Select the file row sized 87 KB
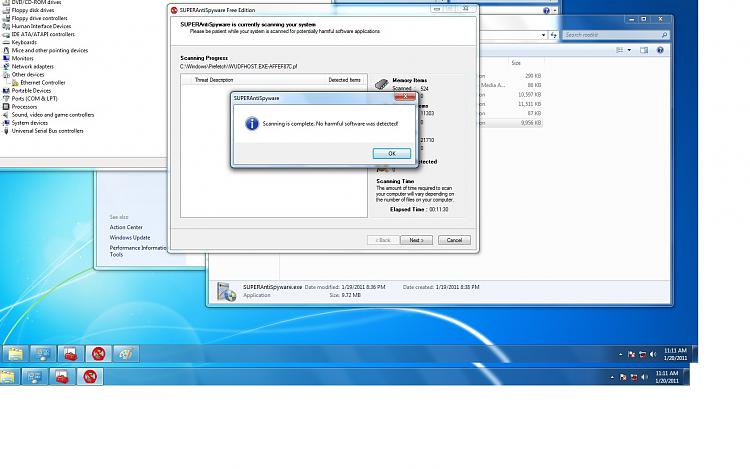Image resolution: width=750 pixels, height=469 pixels. pos(511,114)
